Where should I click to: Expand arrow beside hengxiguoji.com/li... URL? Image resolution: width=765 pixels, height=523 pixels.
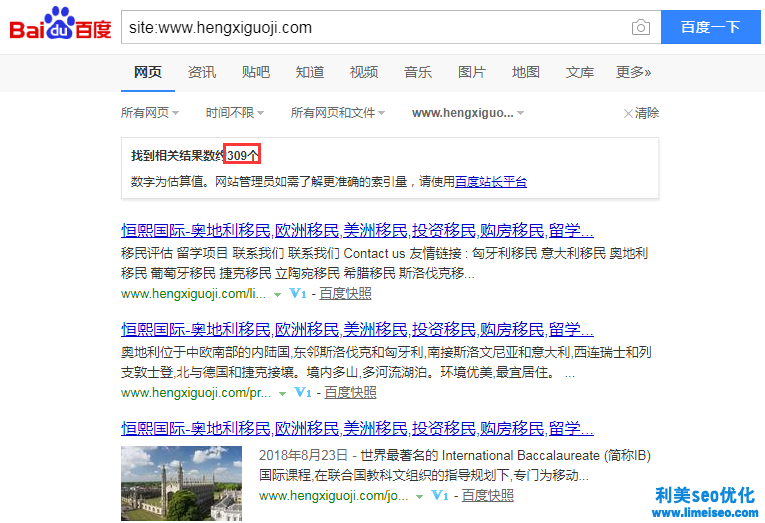277,295
